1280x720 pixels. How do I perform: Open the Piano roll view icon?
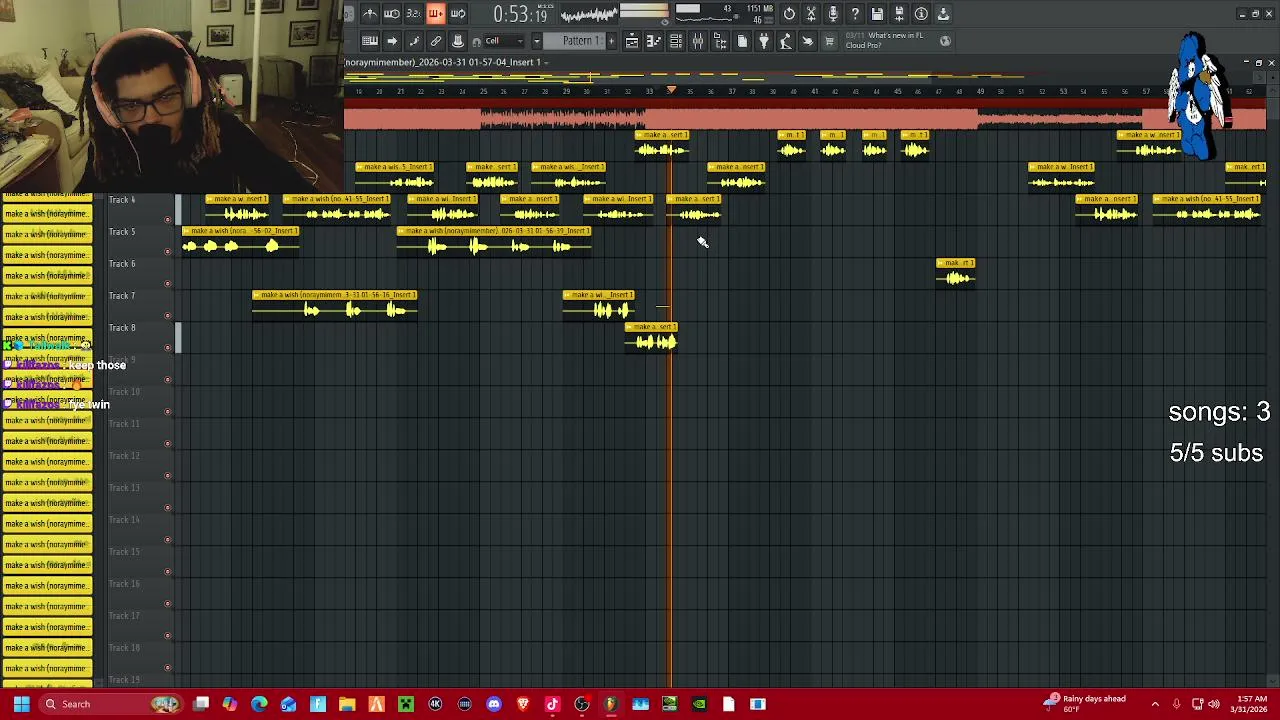click(654, 41)
